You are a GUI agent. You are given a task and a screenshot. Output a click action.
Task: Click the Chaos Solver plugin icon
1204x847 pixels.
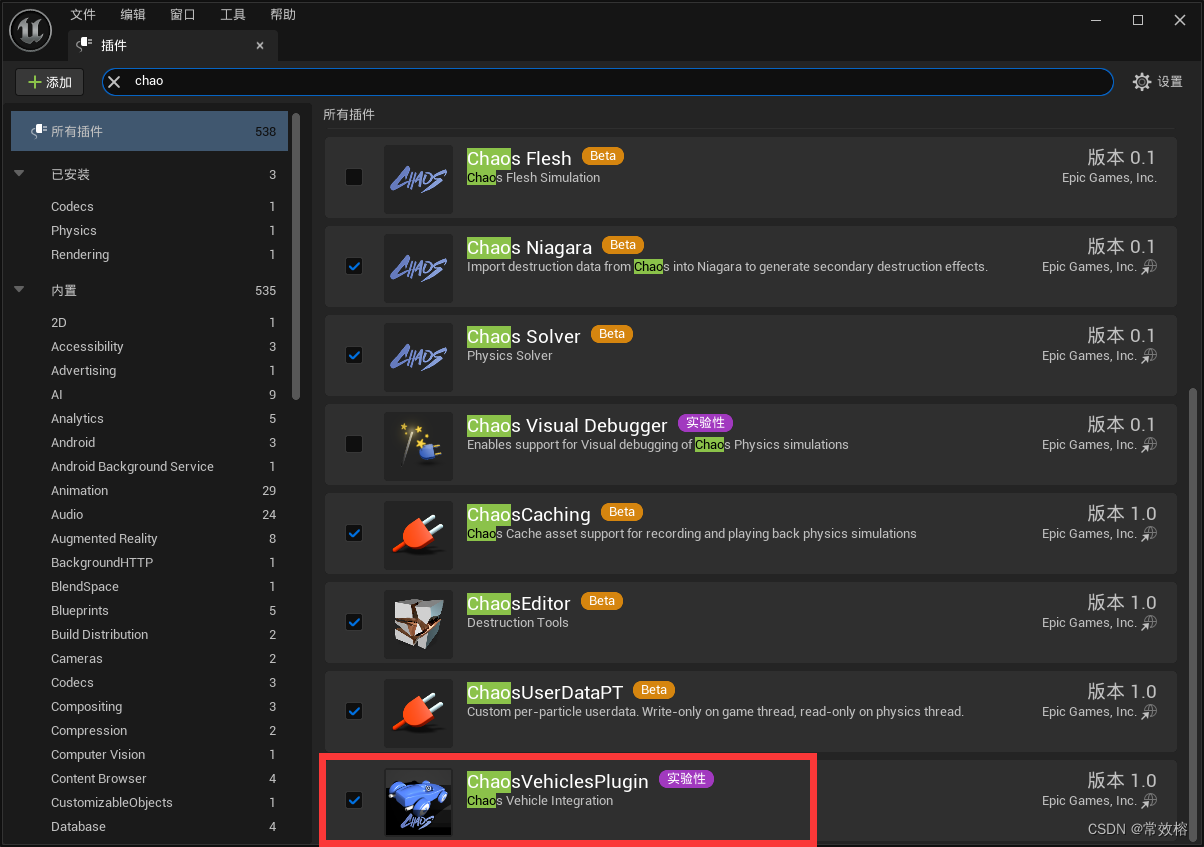tap(418, 358)
